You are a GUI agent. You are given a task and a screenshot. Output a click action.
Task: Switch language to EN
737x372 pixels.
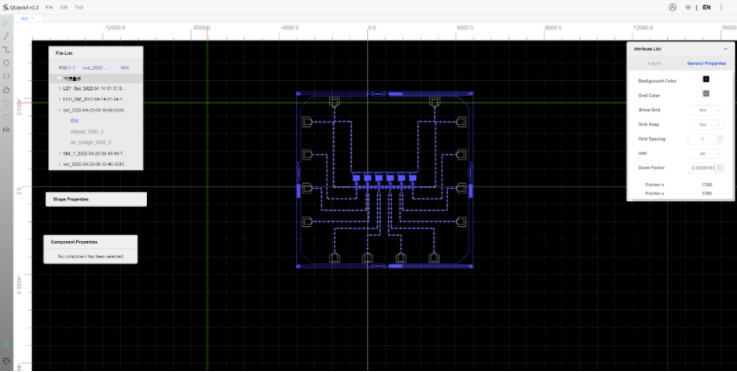(x=706, y=8)
